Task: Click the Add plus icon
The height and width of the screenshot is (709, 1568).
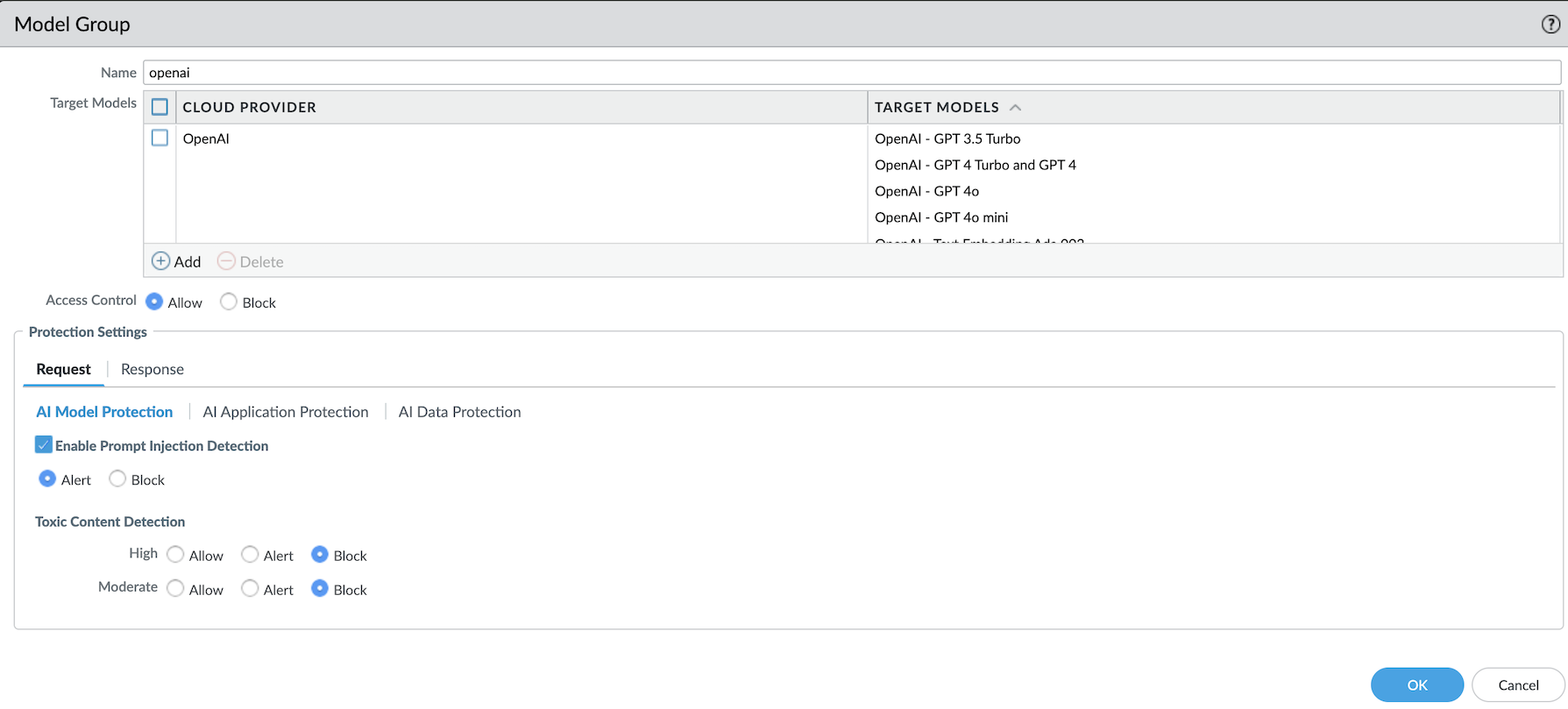Action: tap(161, 261)
